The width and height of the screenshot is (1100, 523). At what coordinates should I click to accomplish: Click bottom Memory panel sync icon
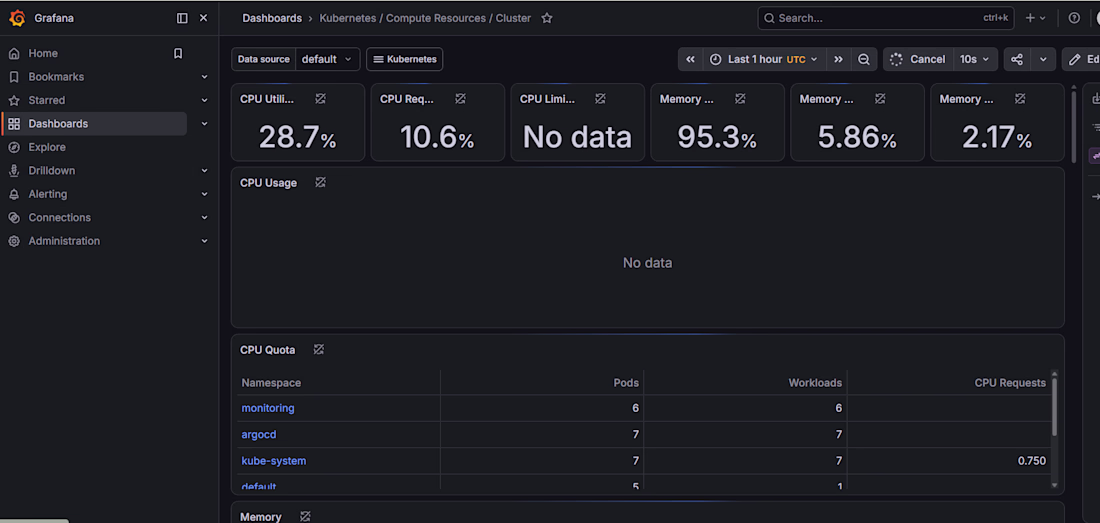[304, 516]
